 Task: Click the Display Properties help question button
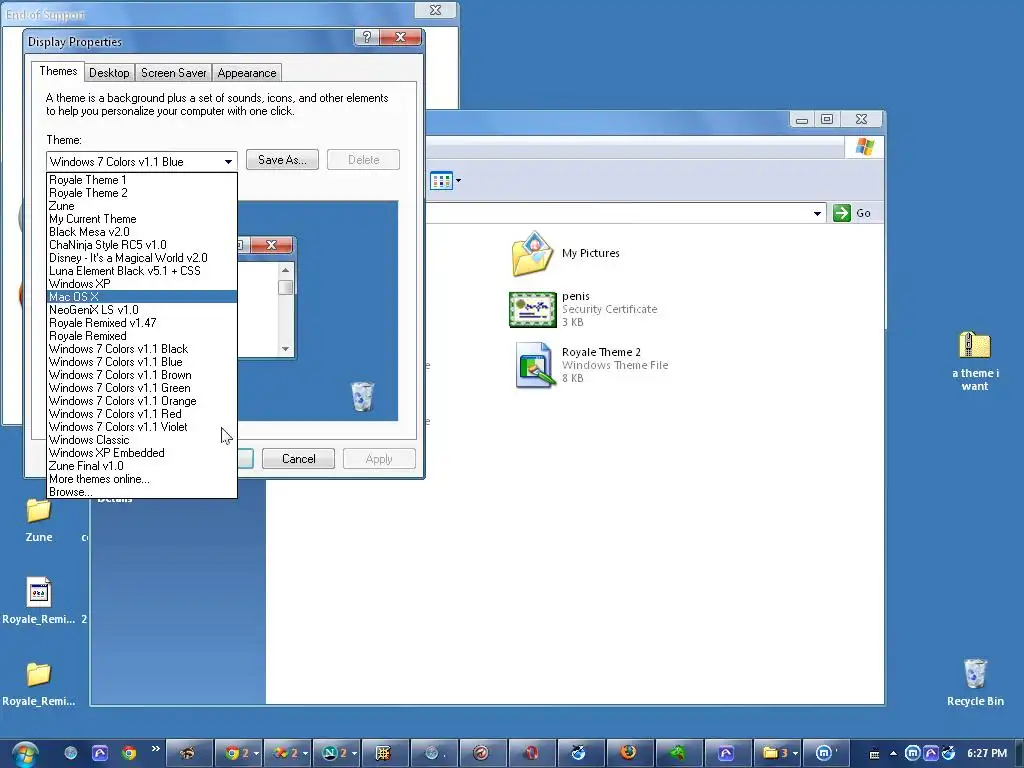tap(367, 37)
